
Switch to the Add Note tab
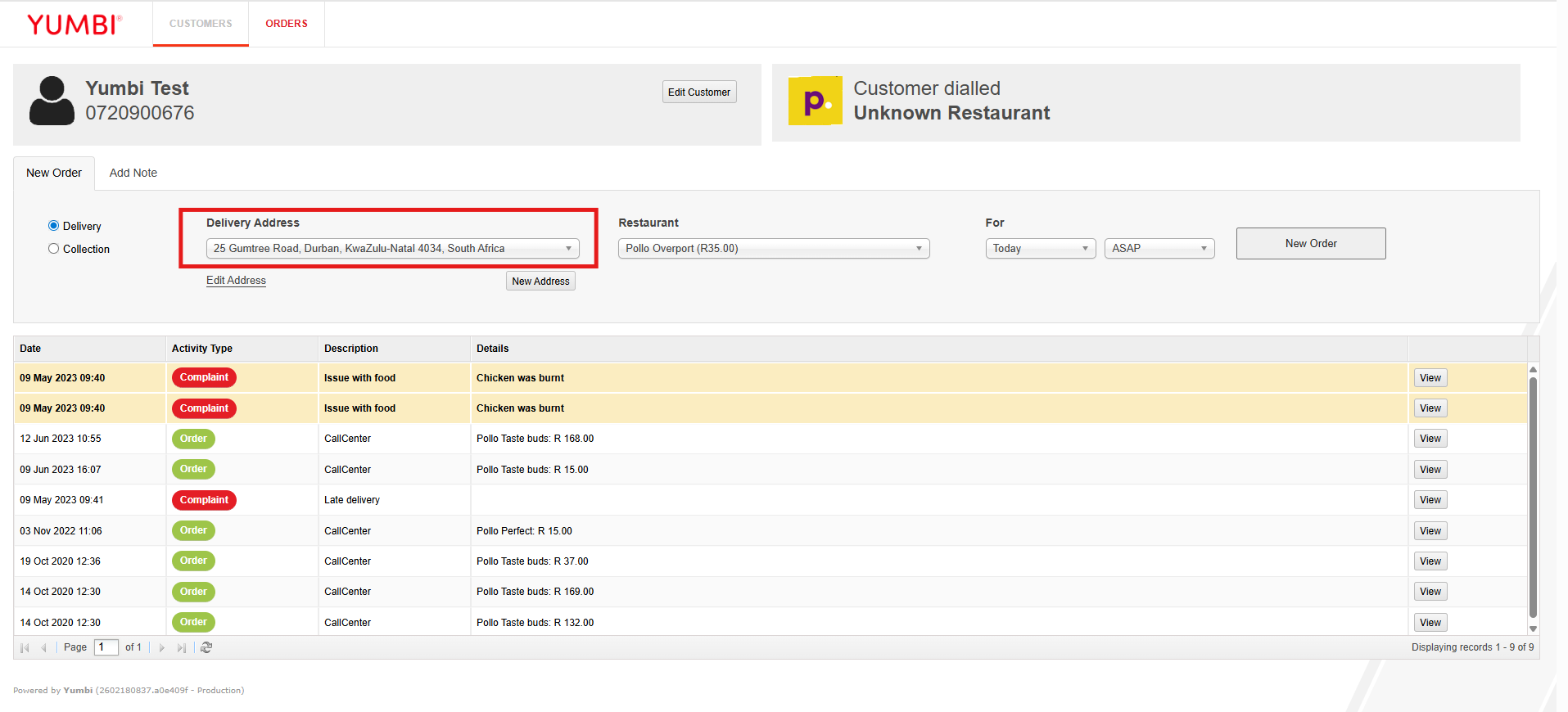pos(133,173)
